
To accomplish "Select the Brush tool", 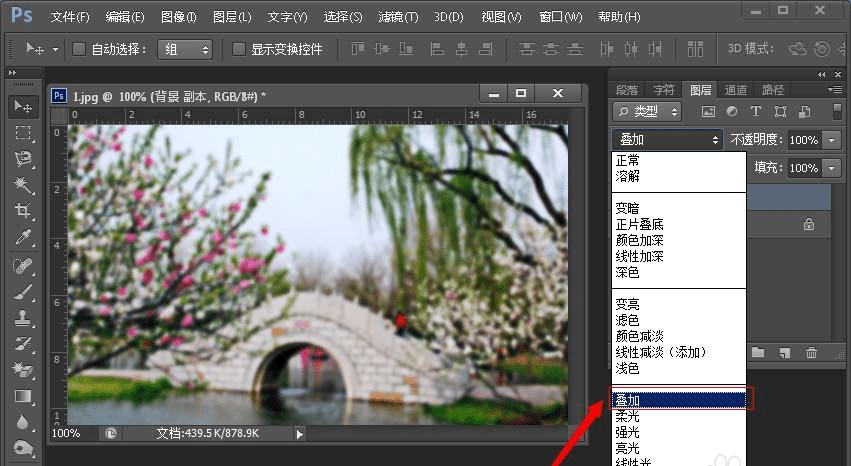I will 23,292.
